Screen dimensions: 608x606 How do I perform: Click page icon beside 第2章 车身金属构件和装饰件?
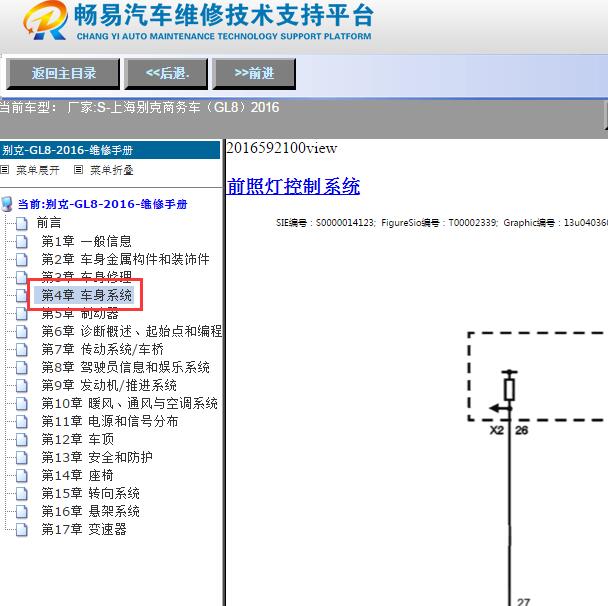[22, 259]
